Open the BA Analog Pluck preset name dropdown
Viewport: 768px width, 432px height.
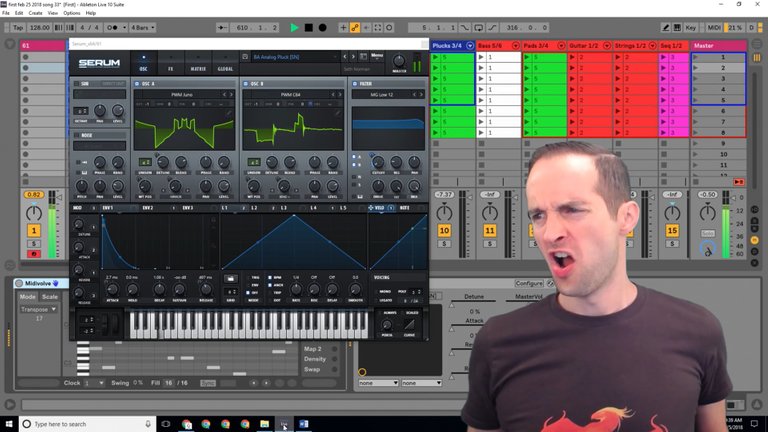coord(294,57)
